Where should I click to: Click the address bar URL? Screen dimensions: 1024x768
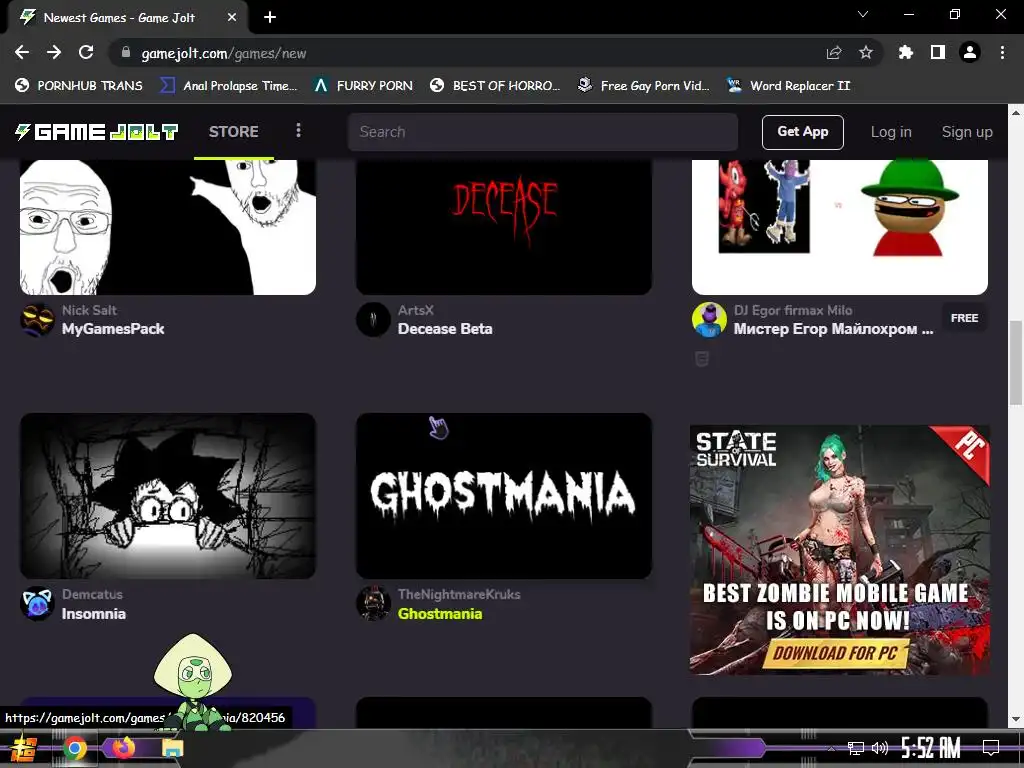pos(223,54)
